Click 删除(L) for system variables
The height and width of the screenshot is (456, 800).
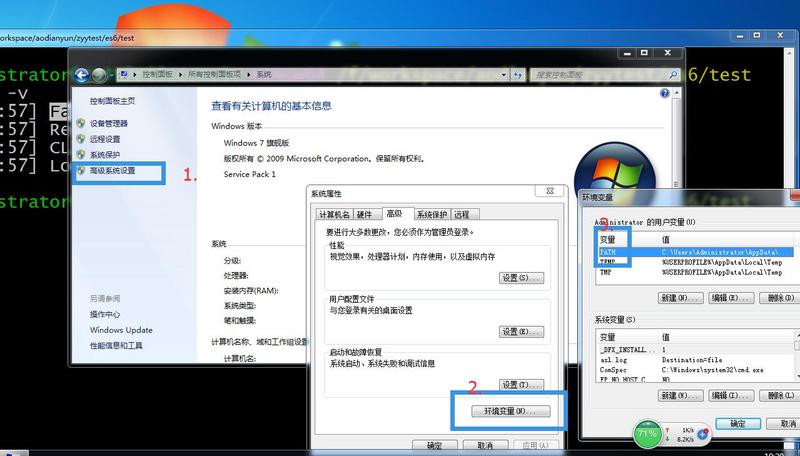780,395
